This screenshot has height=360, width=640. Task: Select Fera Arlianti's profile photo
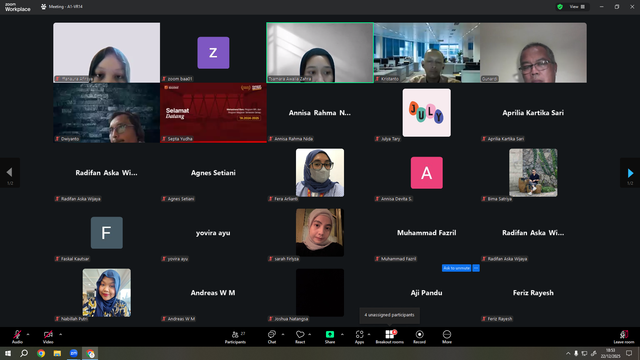(x=320, y=173)
